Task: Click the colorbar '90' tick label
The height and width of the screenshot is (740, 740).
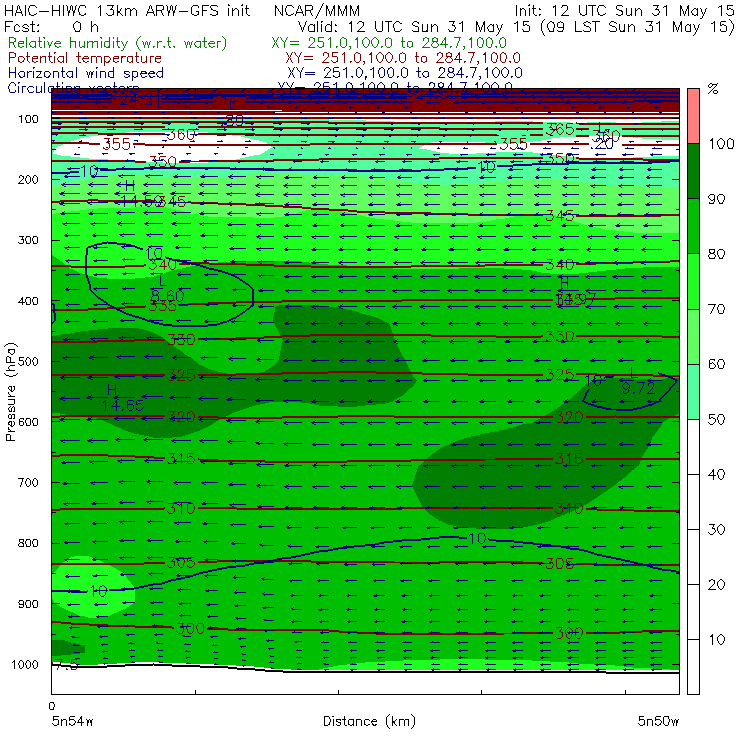Action: pyautogui.click(x=716, y=199)
